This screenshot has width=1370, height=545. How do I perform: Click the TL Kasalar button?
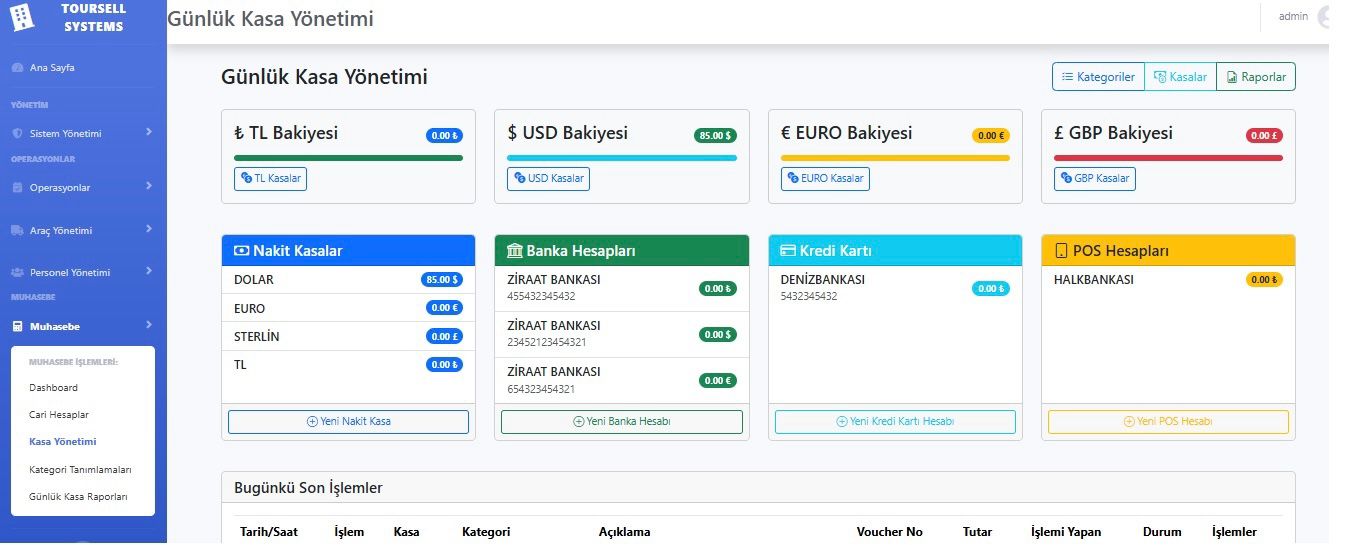(270, 179)
